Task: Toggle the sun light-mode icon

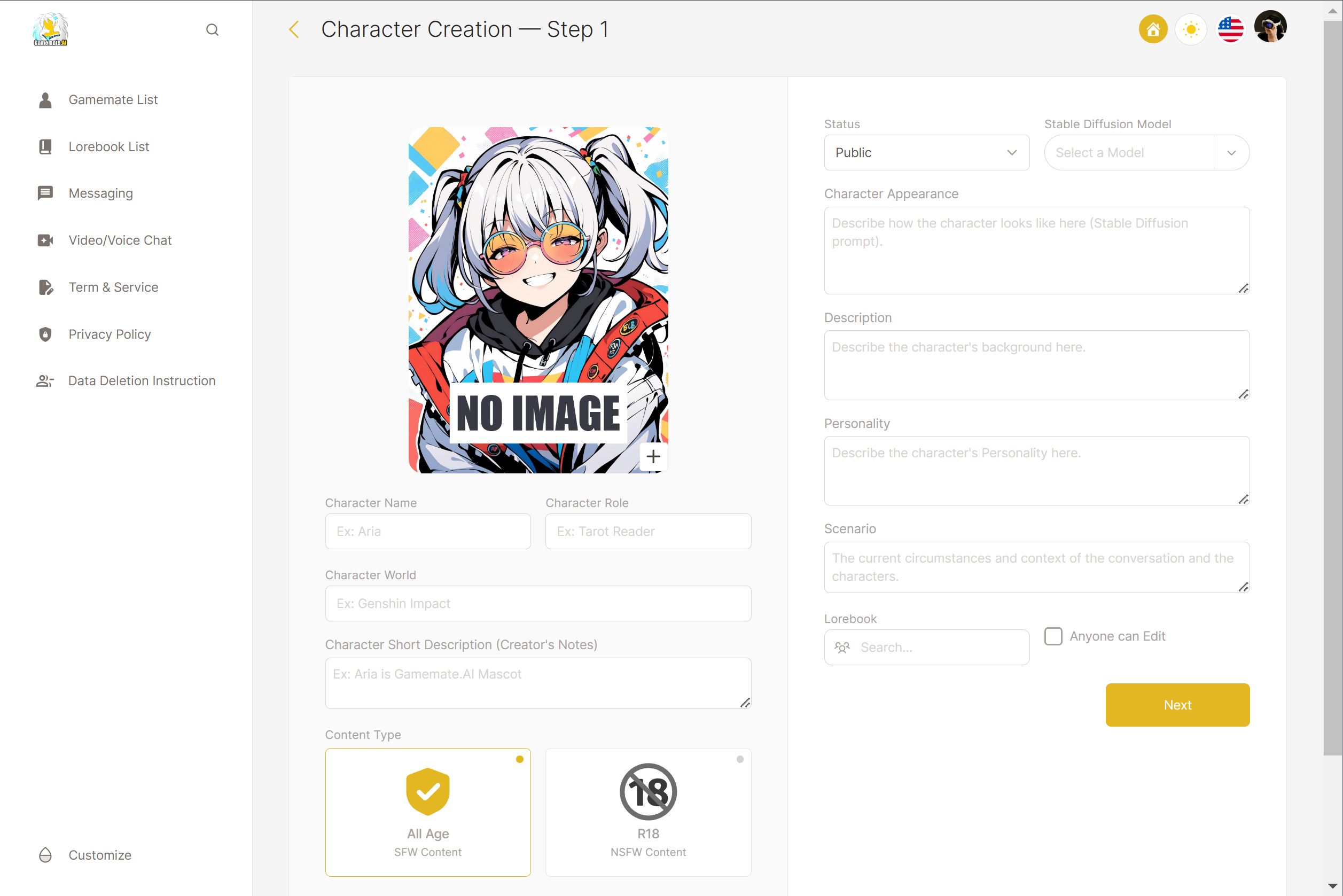Action: coord(1191,29)
